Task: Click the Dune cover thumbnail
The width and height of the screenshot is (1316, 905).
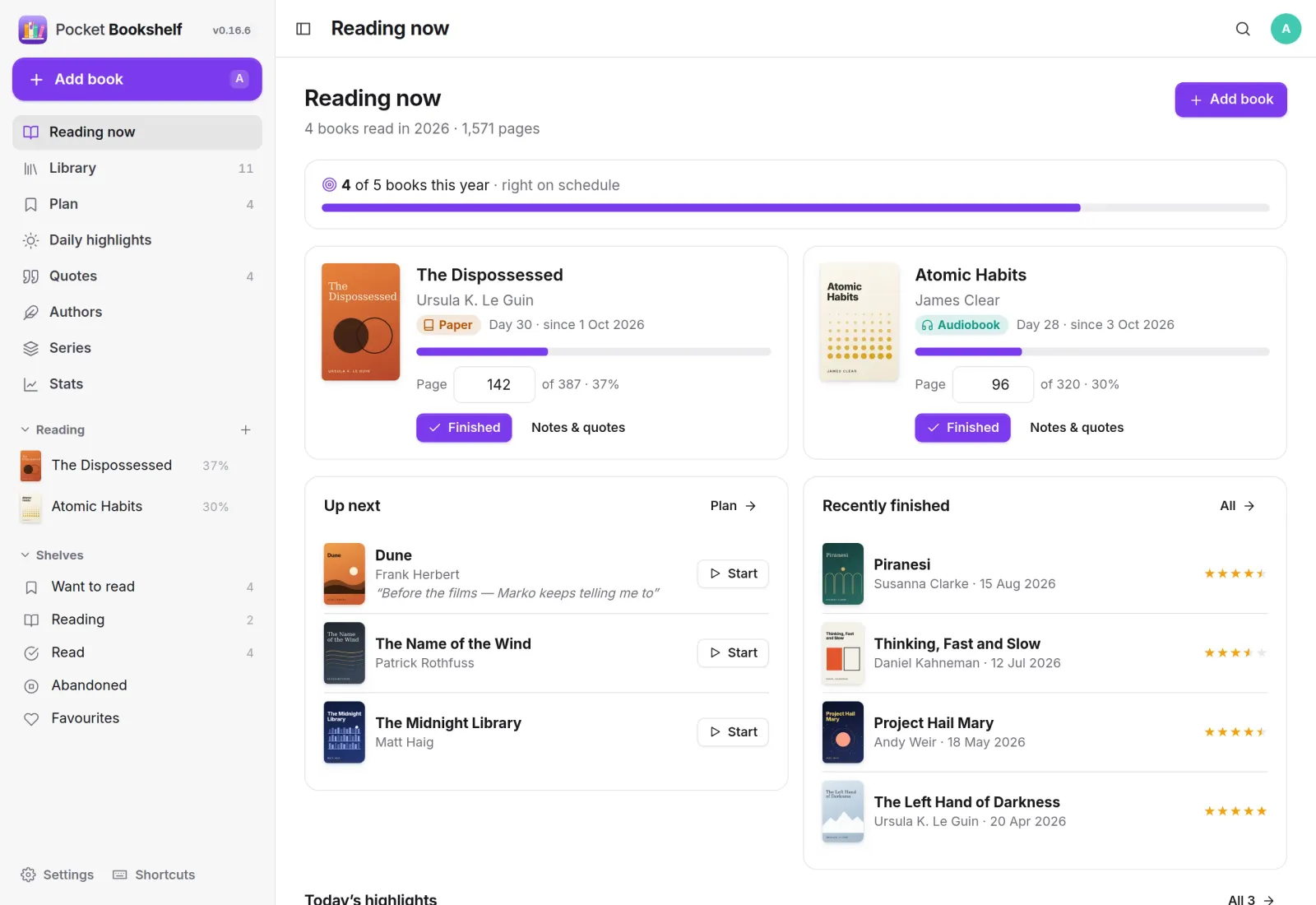Action: point(344,574)
